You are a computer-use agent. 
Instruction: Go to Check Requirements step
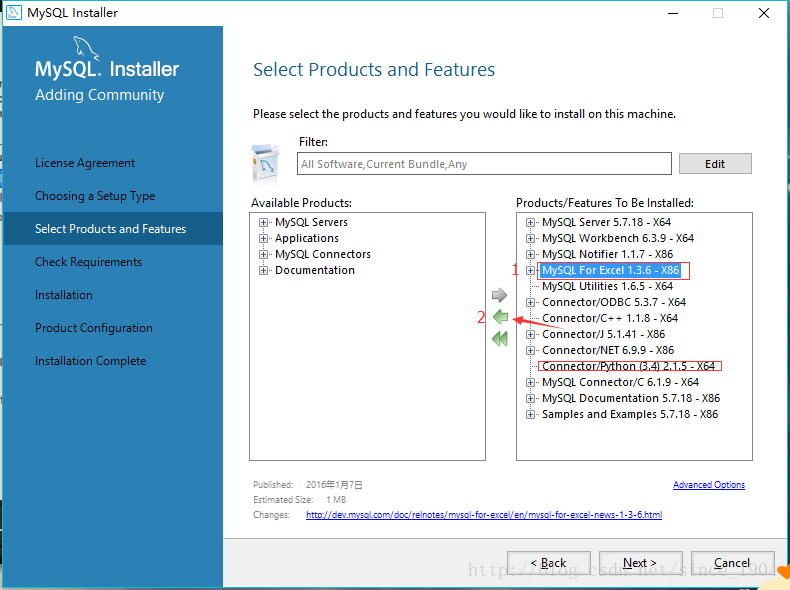[x=88, y=262]
